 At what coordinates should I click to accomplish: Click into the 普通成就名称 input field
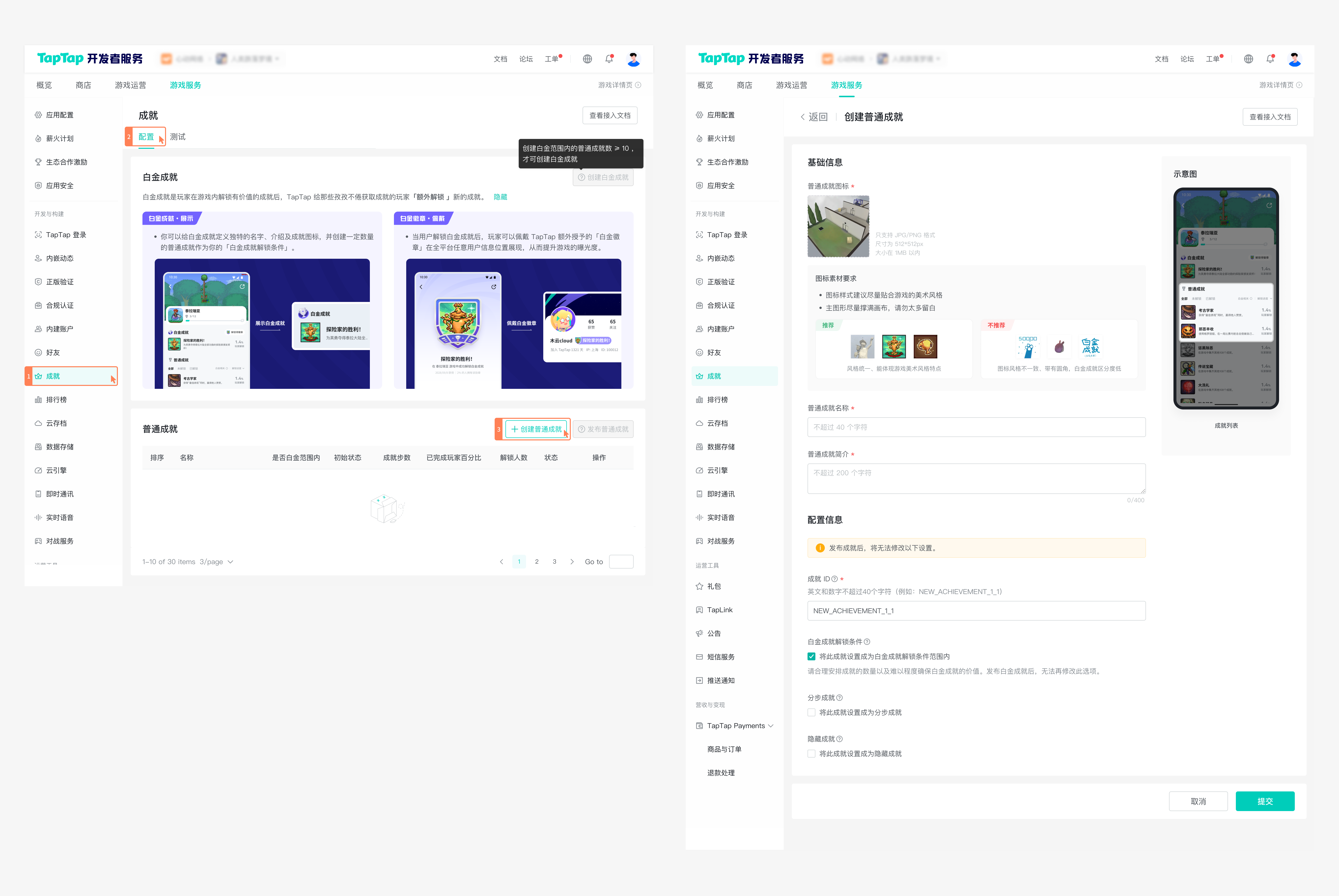pyautogui.click(x=976, y=427)
